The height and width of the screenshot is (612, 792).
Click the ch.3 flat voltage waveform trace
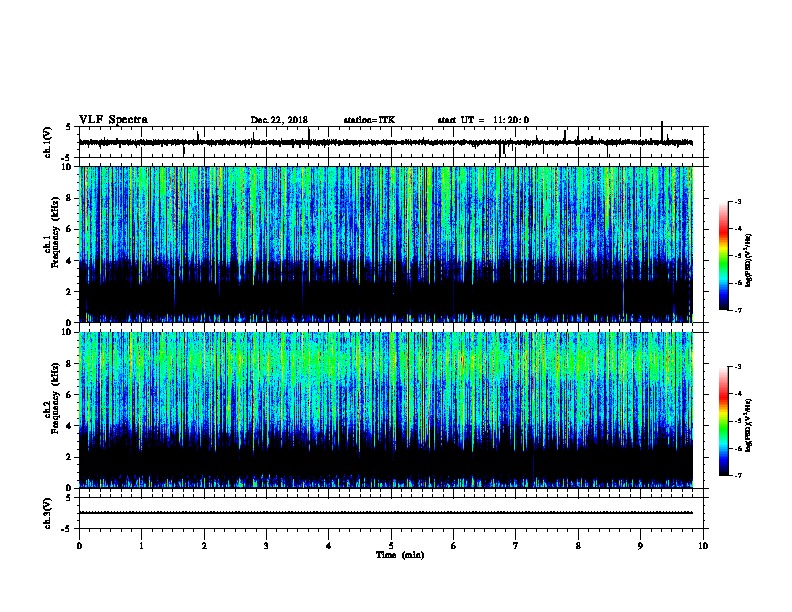click(386, 513)
